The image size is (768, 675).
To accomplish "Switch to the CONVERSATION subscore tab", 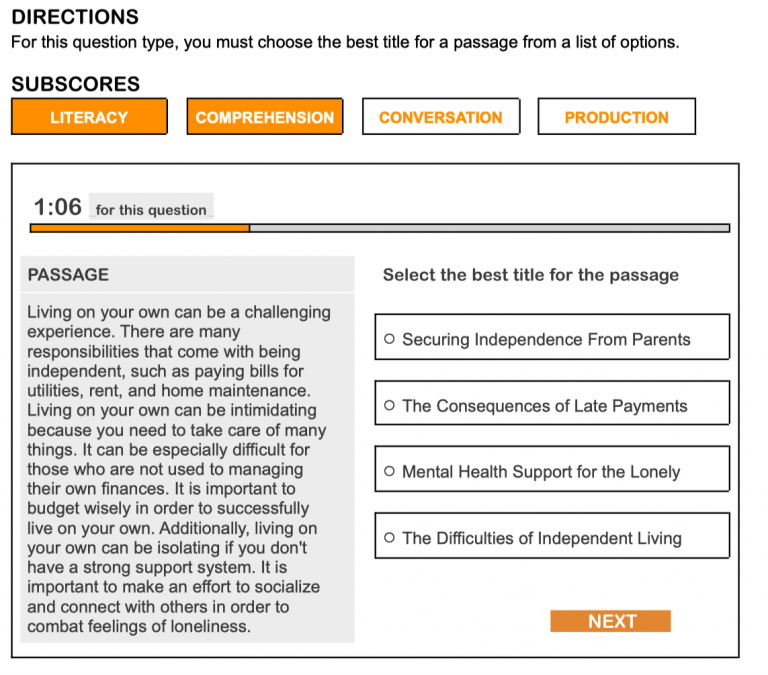I will (x=440, y=117).
